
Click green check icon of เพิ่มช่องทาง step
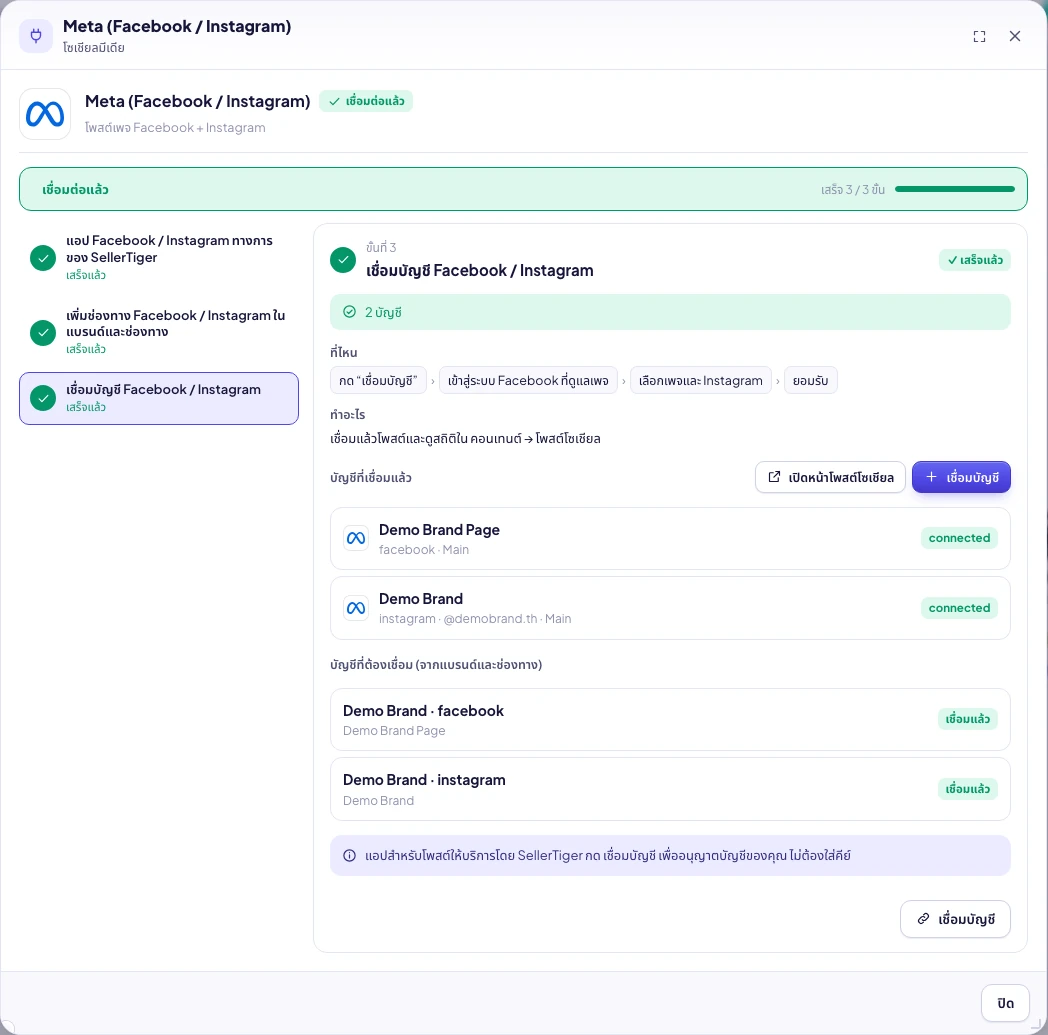43,332
